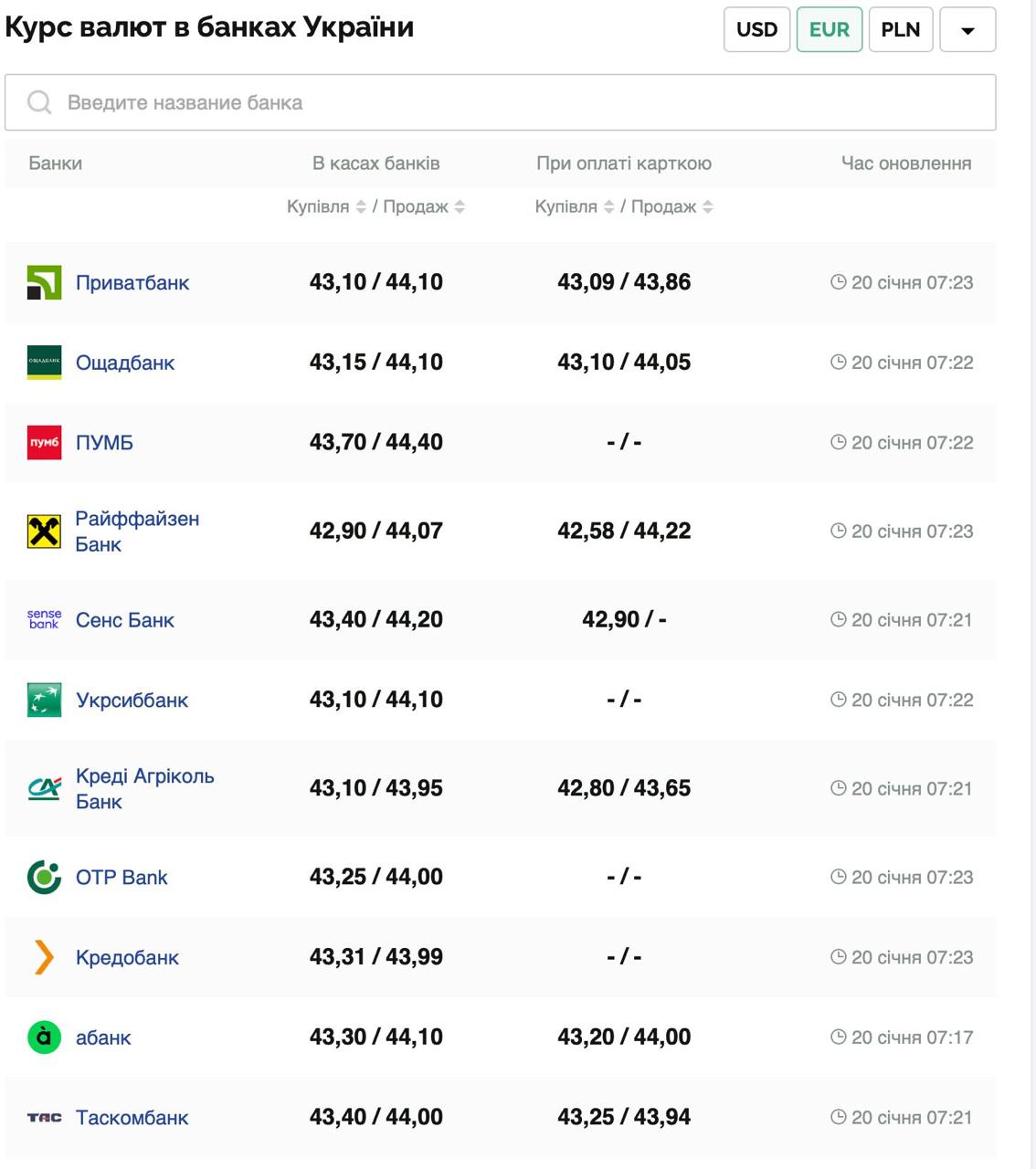1036x1169 pixels.
Task: Sort by card payment Продаж rate
Action: 707,207
